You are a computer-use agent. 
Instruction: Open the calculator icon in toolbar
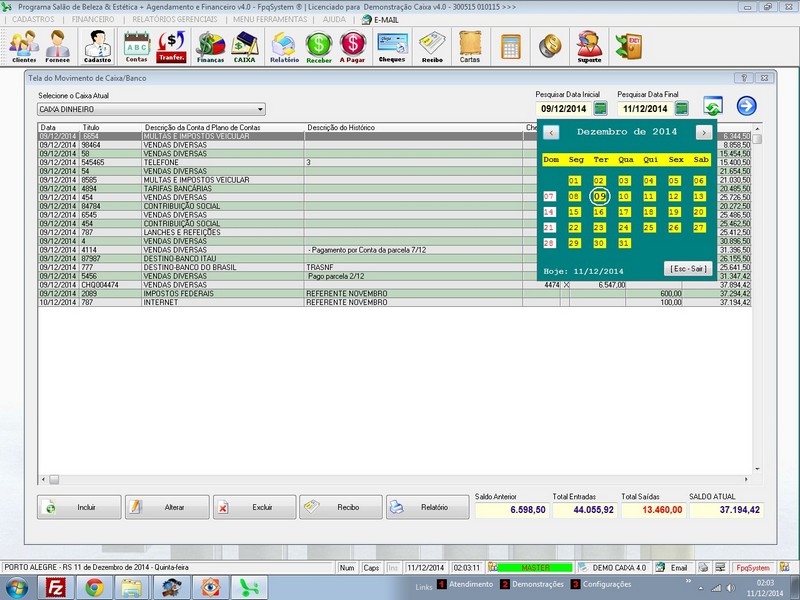point(511,46)
